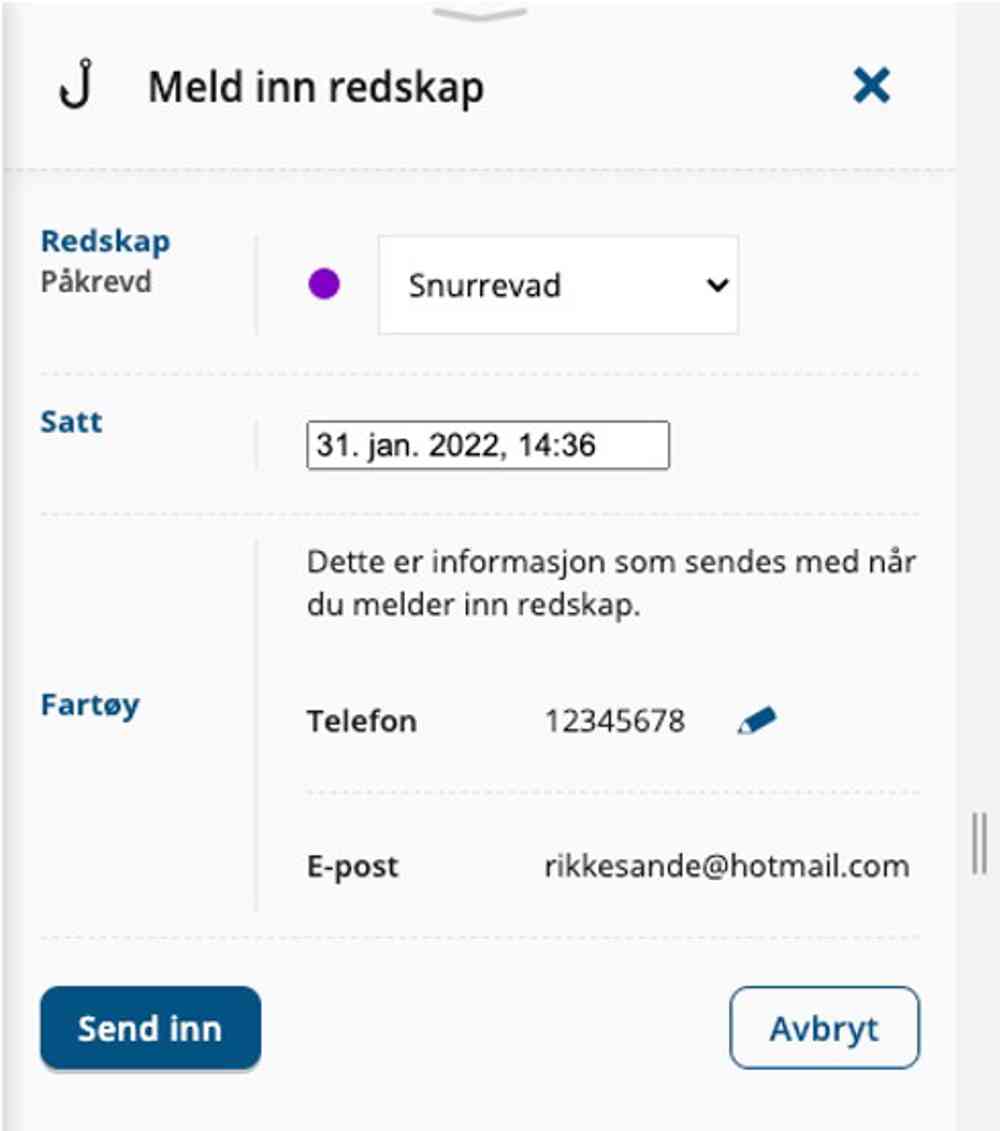The height and width of the screenshot is (1131, 1000).
Task: Click the Fartøy section label
Action: (90, 704)
